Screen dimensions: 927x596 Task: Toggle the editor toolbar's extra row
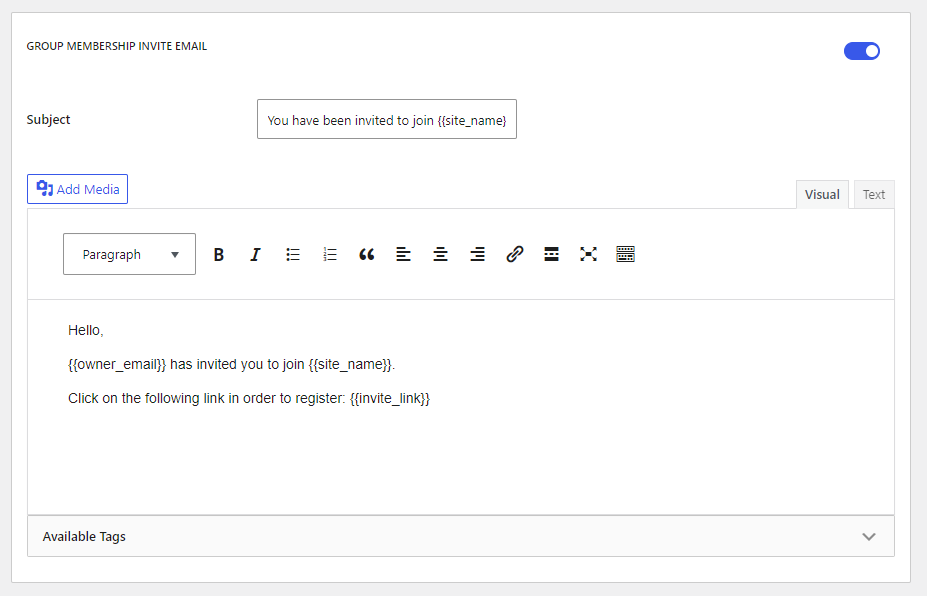coord(625,254)
